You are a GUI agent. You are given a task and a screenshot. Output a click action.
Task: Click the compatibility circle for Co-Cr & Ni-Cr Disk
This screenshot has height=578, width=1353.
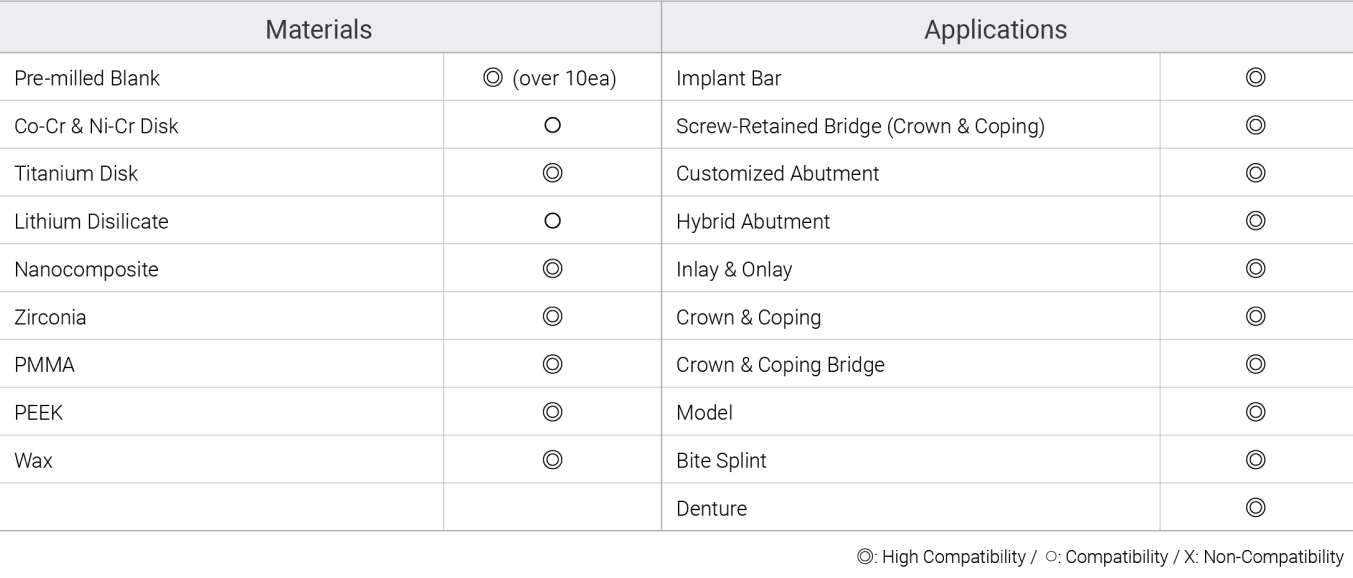(x=551, y=126)
